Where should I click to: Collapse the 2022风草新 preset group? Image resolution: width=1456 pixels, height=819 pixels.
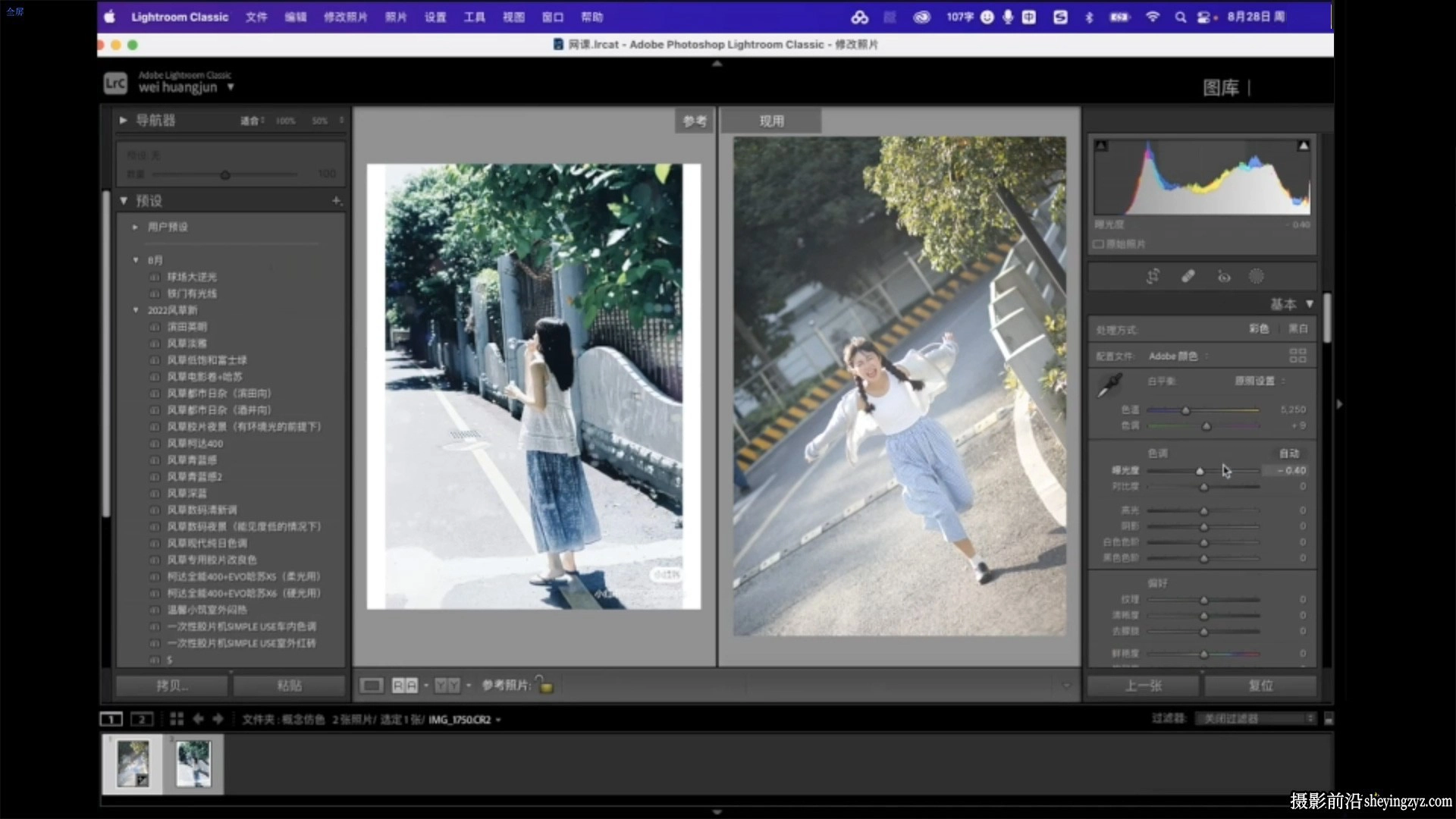(x=136, y=310)
